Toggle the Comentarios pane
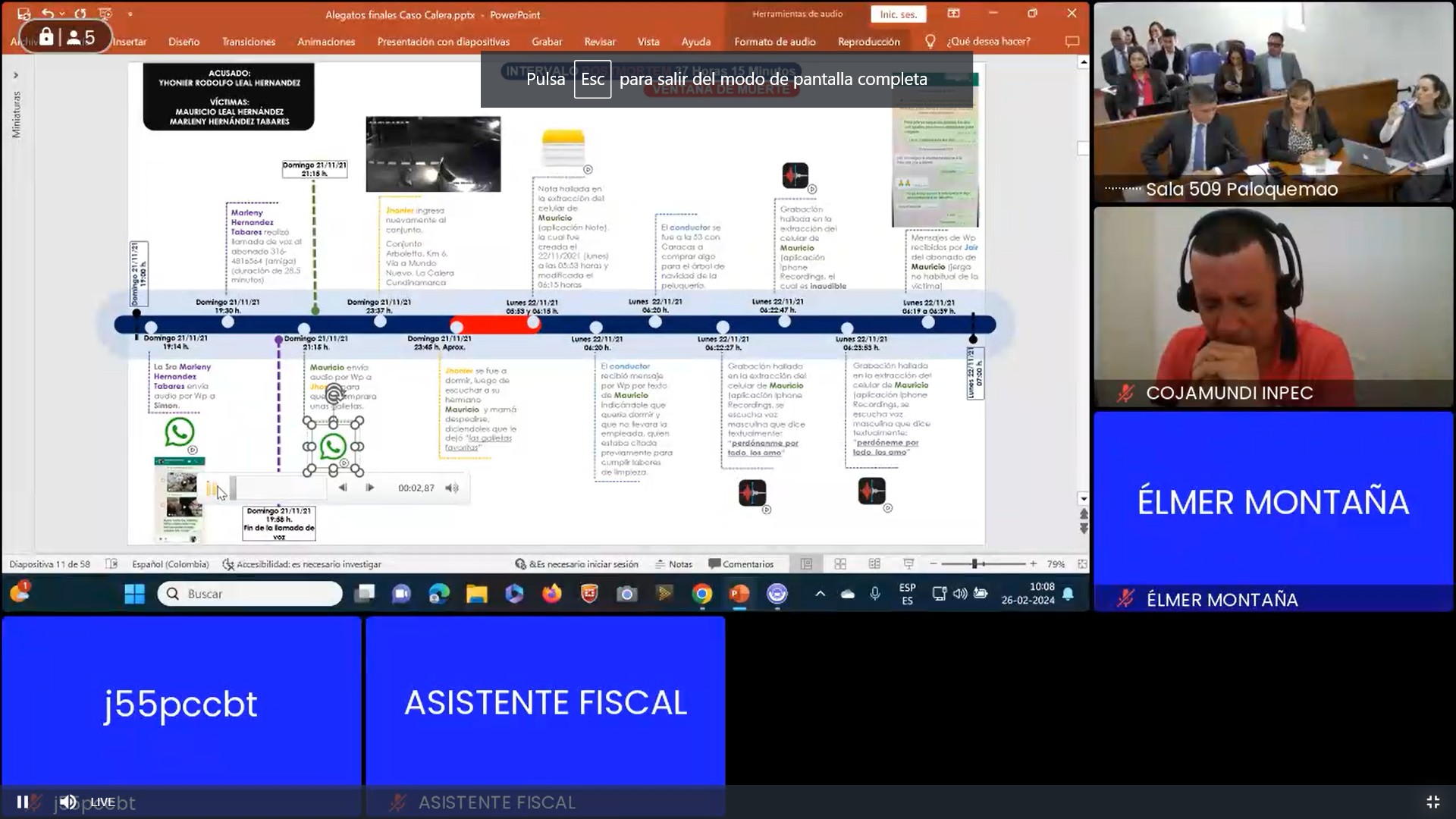Screen dimensions: 1456x819 [x=741, y=564]
